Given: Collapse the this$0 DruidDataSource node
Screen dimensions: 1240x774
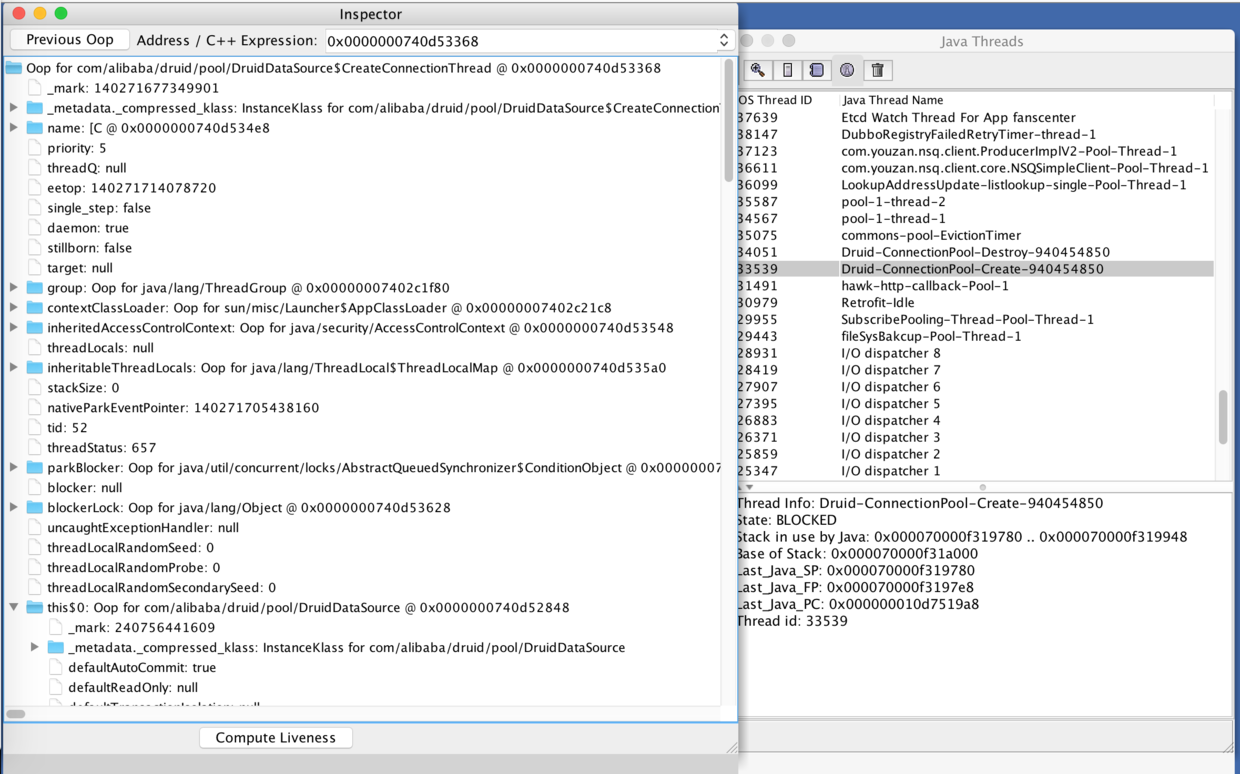Looking at the screenshot, I should pyautogui.click(x=14, y=607).
